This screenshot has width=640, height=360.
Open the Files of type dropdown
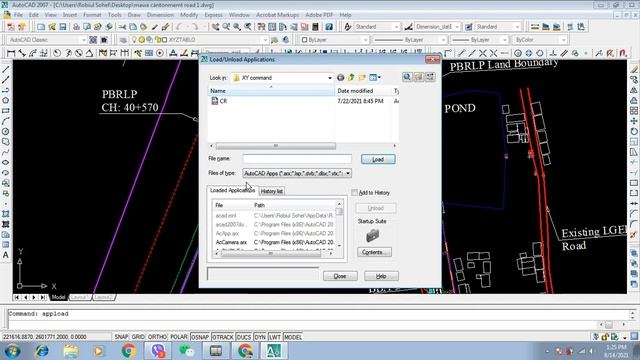coord(348,173)
